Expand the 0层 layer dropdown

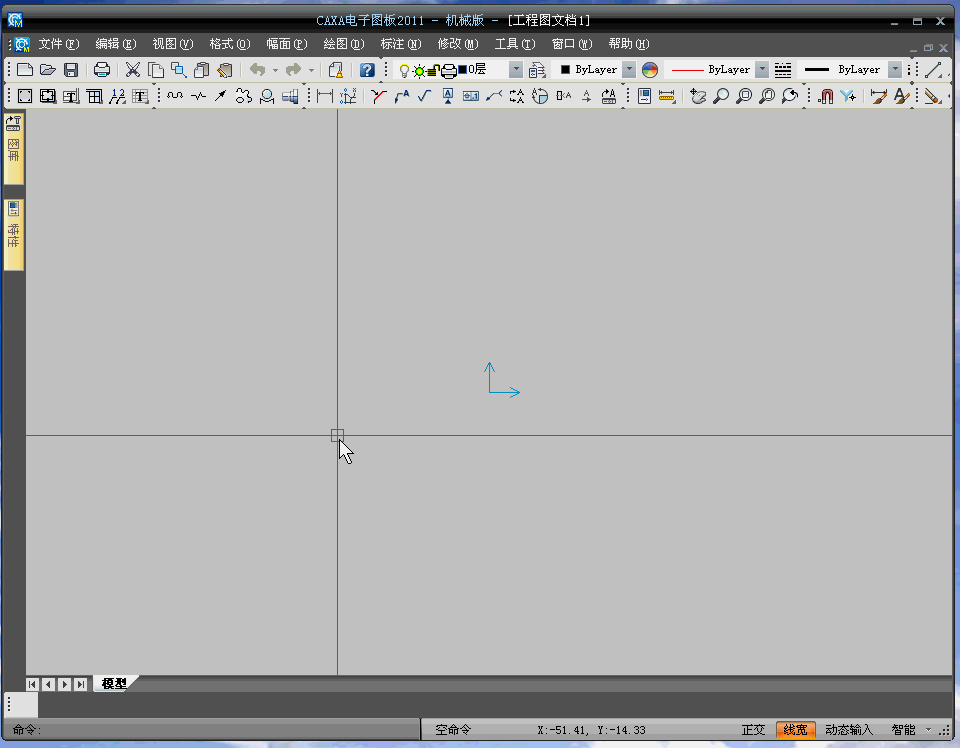[516, 70]
